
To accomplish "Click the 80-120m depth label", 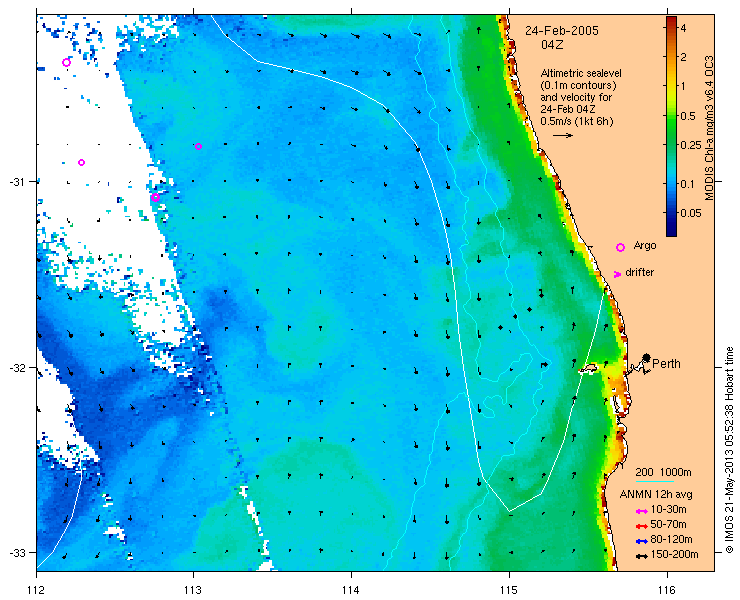I will 671,540.
